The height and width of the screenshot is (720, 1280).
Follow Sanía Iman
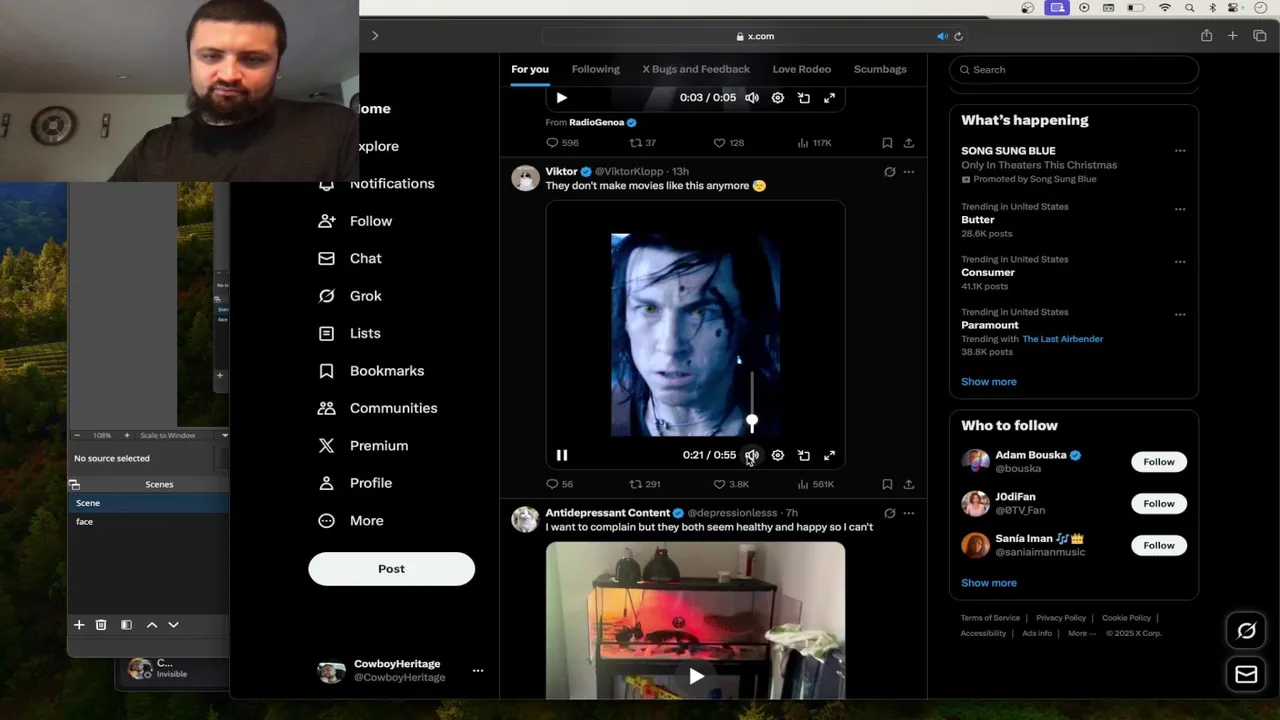pyautogui.click(x=1159, y=545)
